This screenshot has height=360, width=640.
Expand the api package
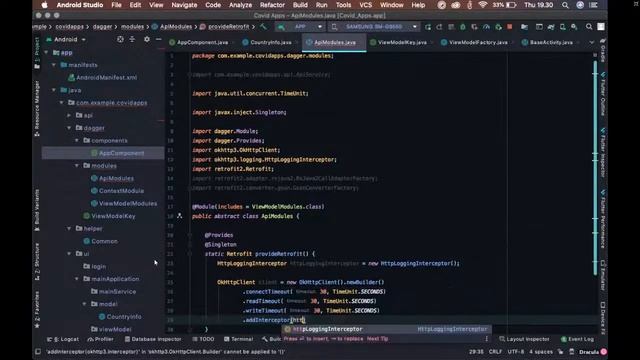(69, 116)
